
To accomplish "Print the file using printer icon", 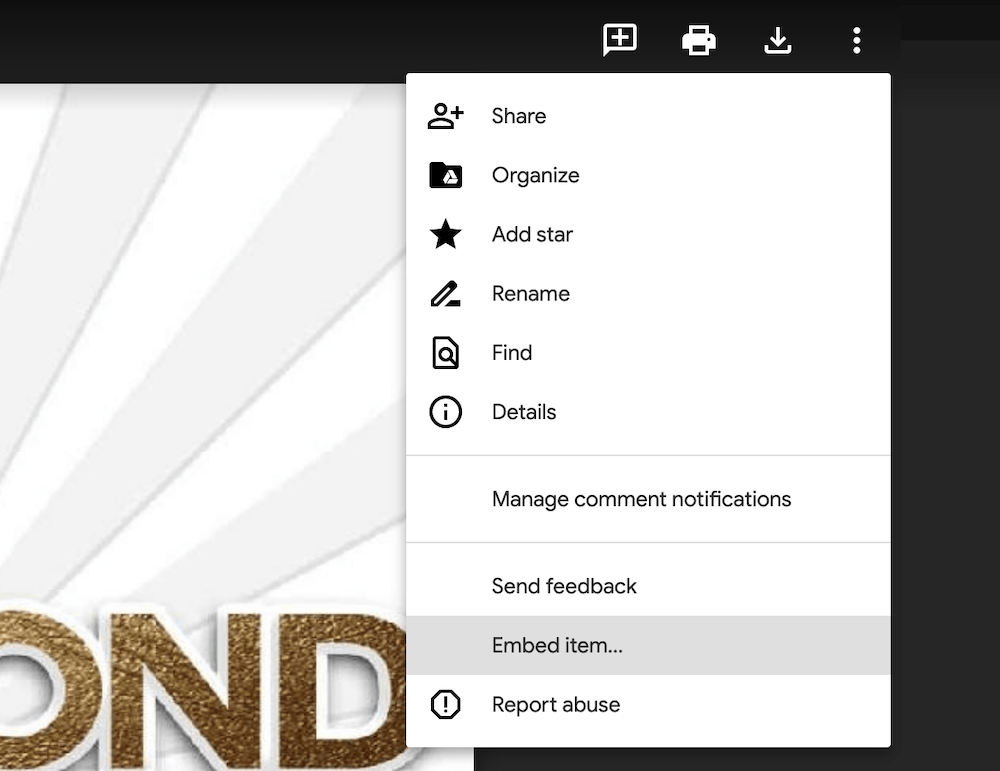I will click(699, 40).
